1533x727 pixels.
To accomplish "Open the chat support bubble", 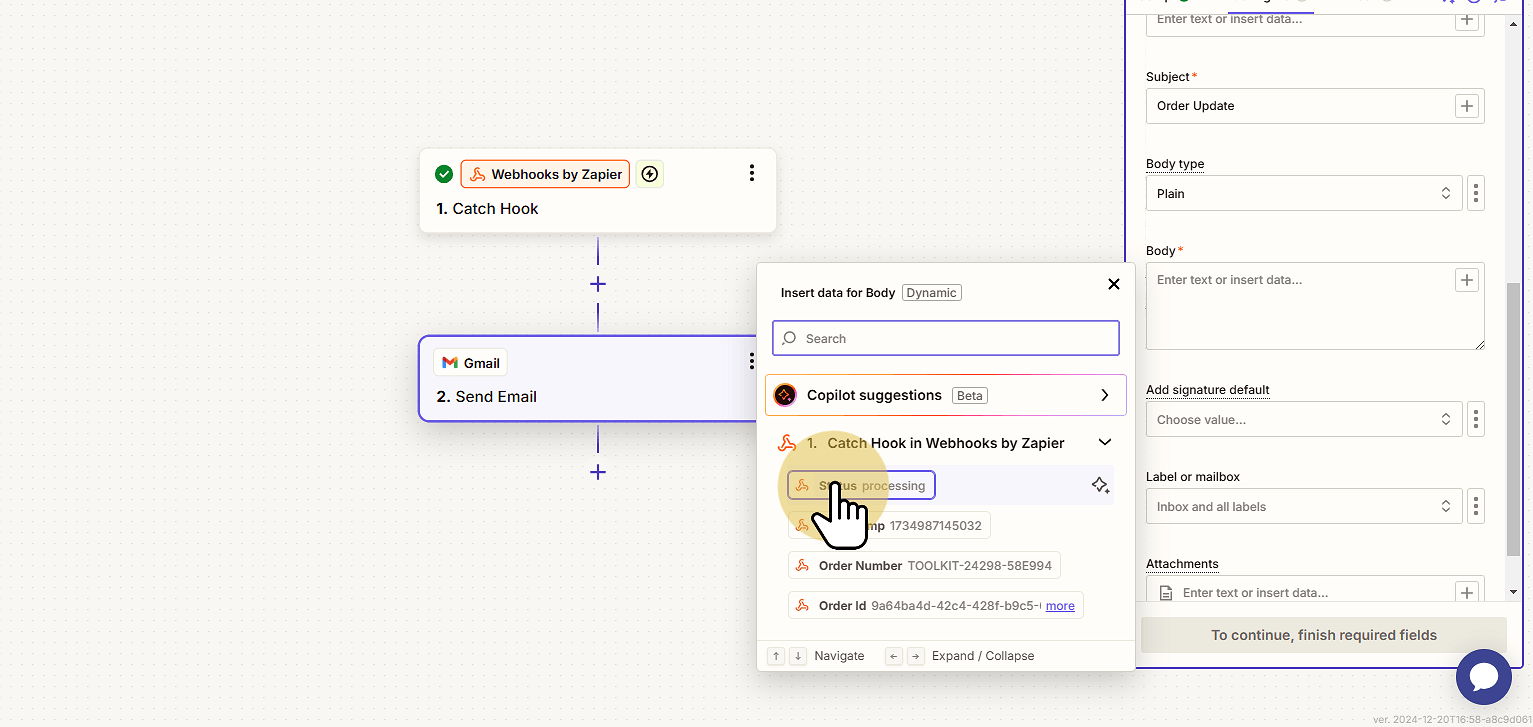I will point(1483,677).
